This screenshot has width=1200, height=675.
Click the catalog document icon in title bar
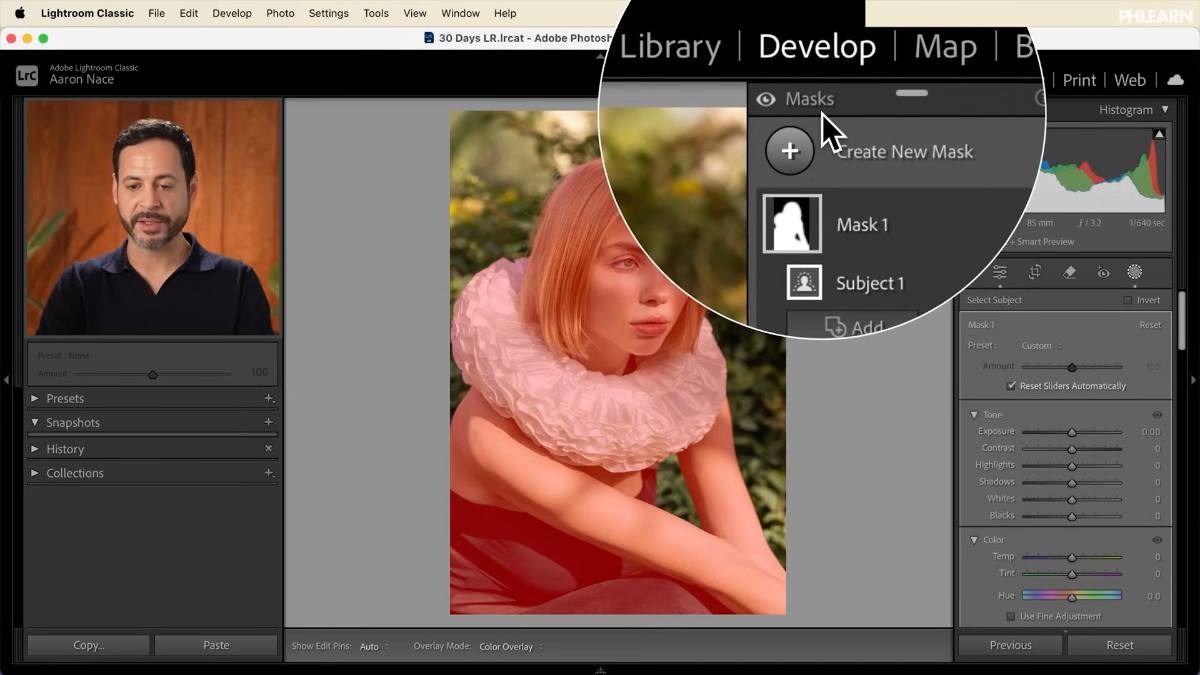429,38
